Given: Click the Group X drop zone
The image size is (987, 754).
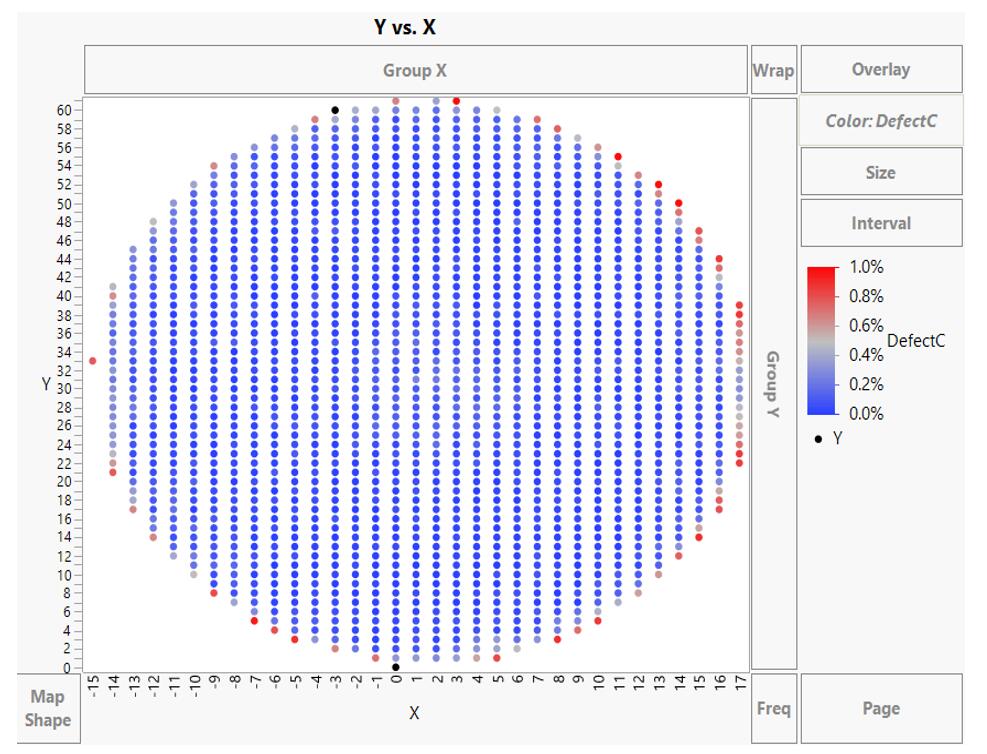Looking at the screenshot, I should tap(415, 70).
